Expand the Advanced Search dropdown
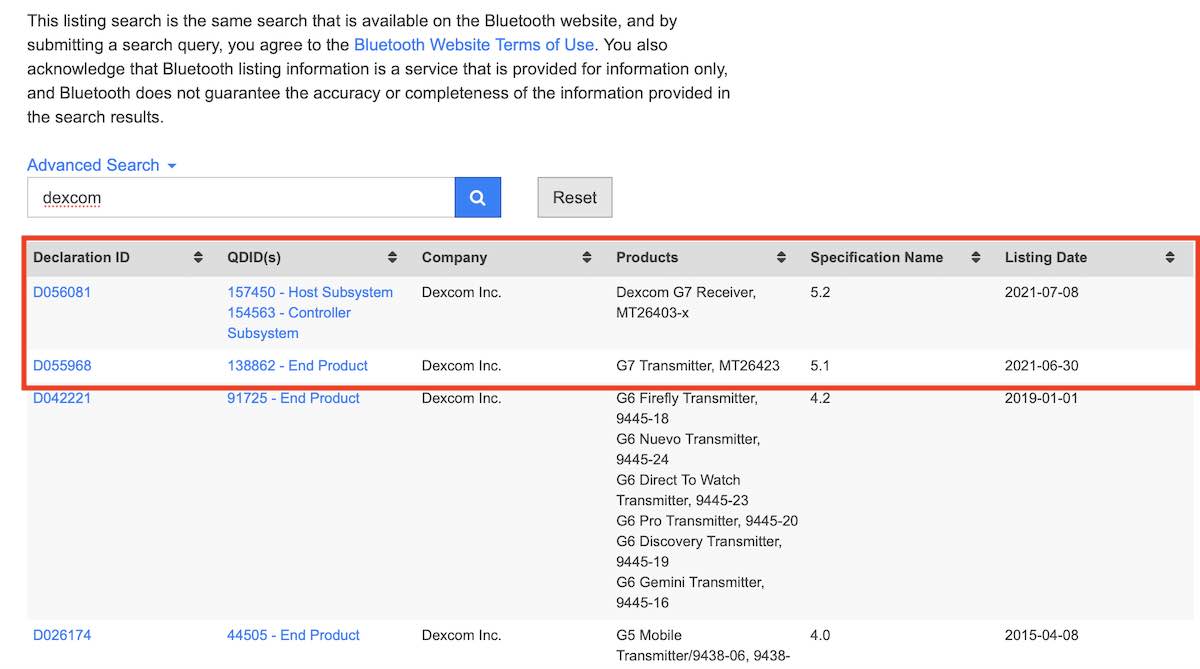The image size is (1200, 669). [101, 165]
